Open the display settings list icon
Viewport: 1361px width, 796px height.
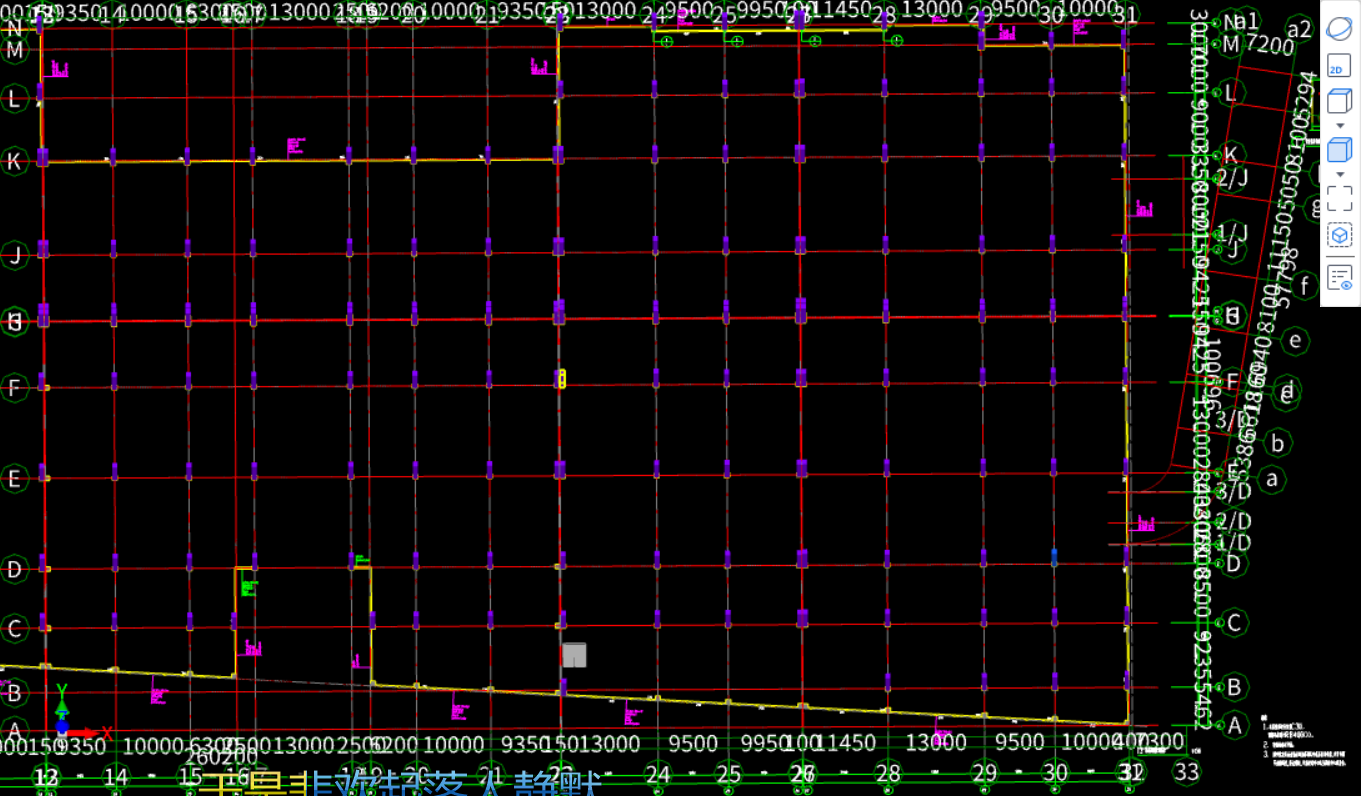coord(1339,278)
